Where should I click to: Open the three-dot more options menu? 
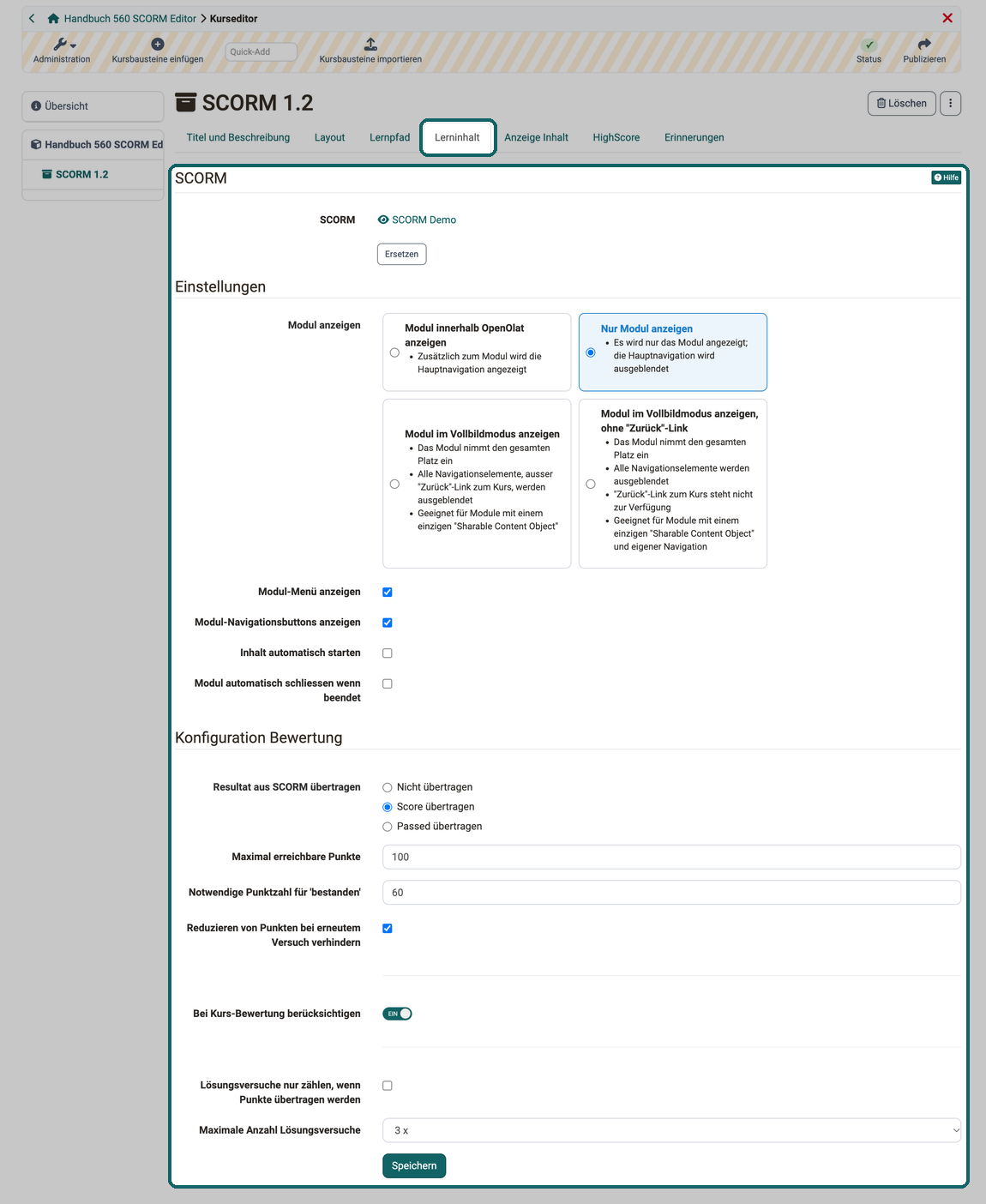coord(951,104)
